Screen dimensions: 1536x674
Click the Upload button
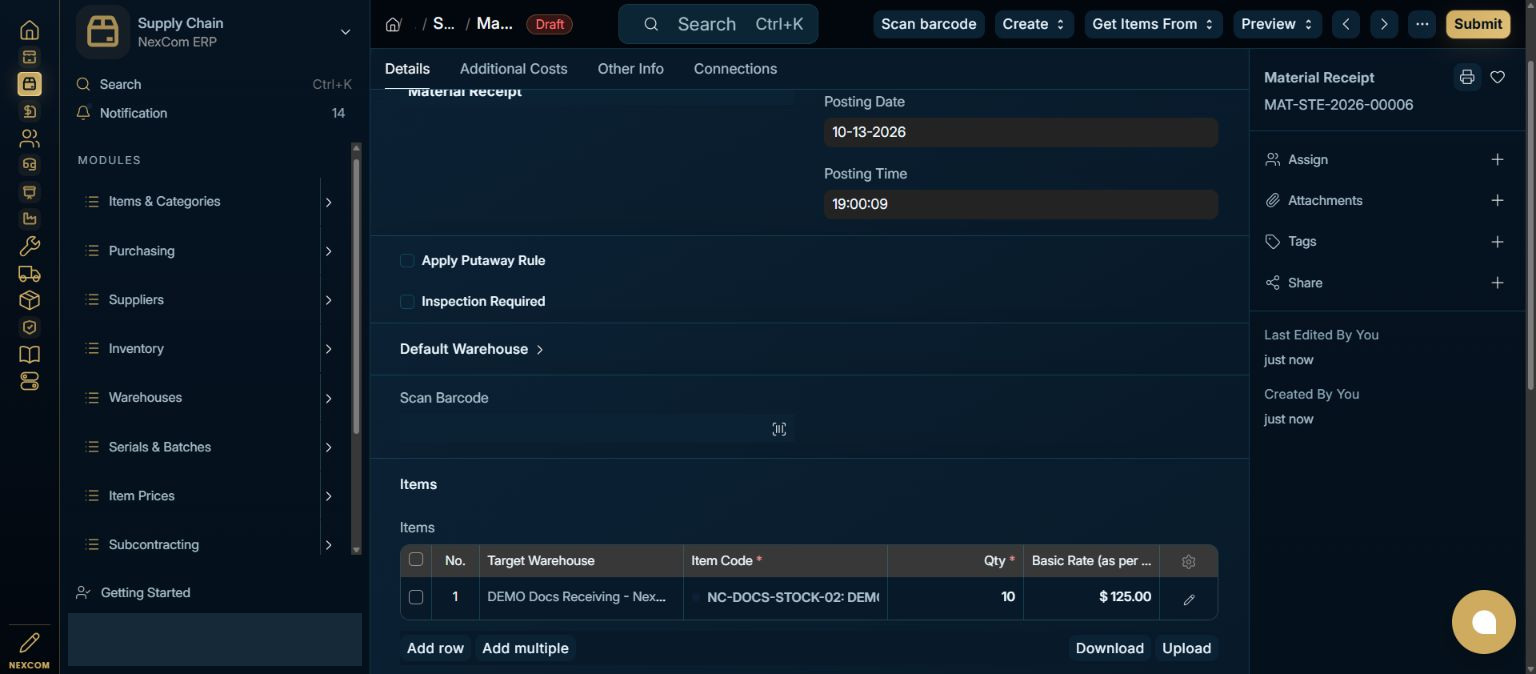[1186, 648]
